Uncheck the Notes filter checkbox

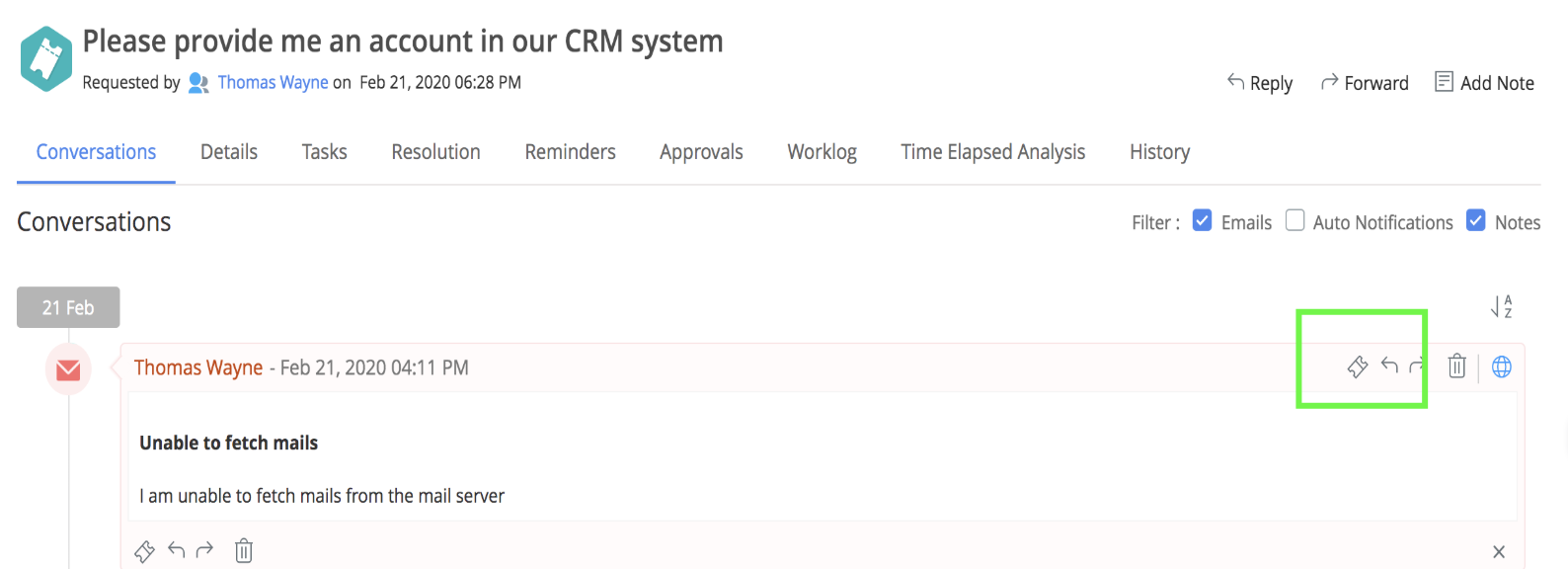pos(1475,220)
